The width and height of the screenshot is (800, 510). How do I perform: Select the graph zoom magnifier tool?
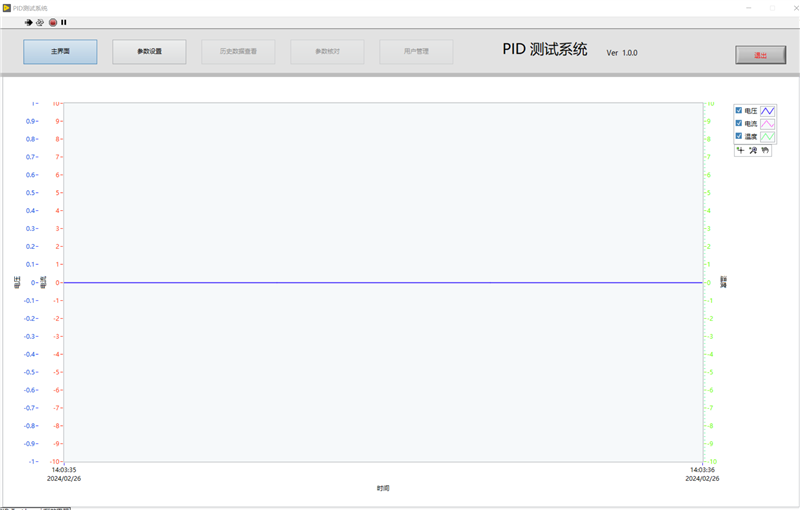(x=753, y=150)
